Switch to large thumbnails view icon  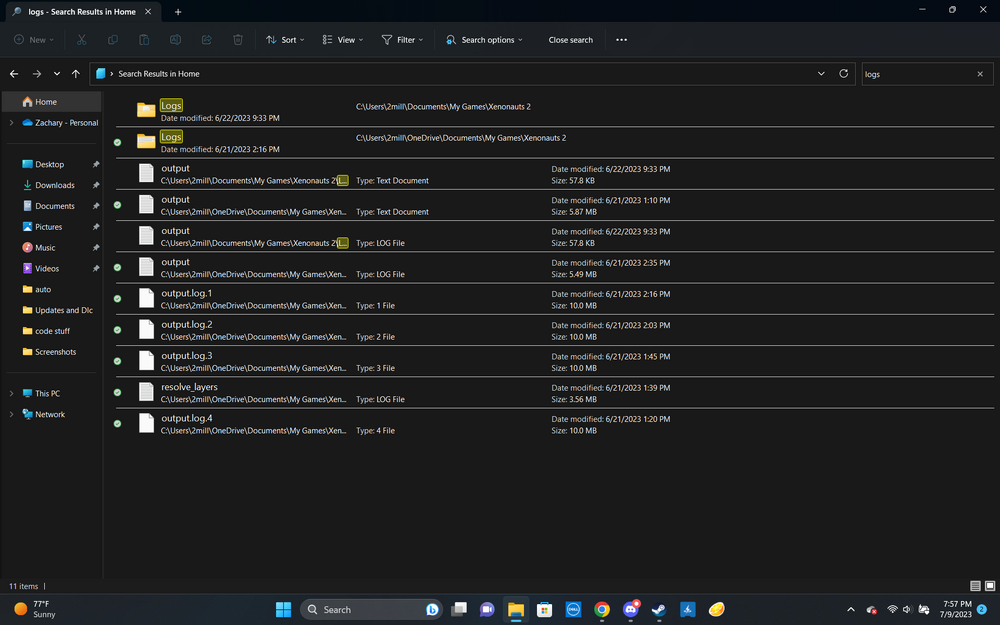click(x=990, y=585)
